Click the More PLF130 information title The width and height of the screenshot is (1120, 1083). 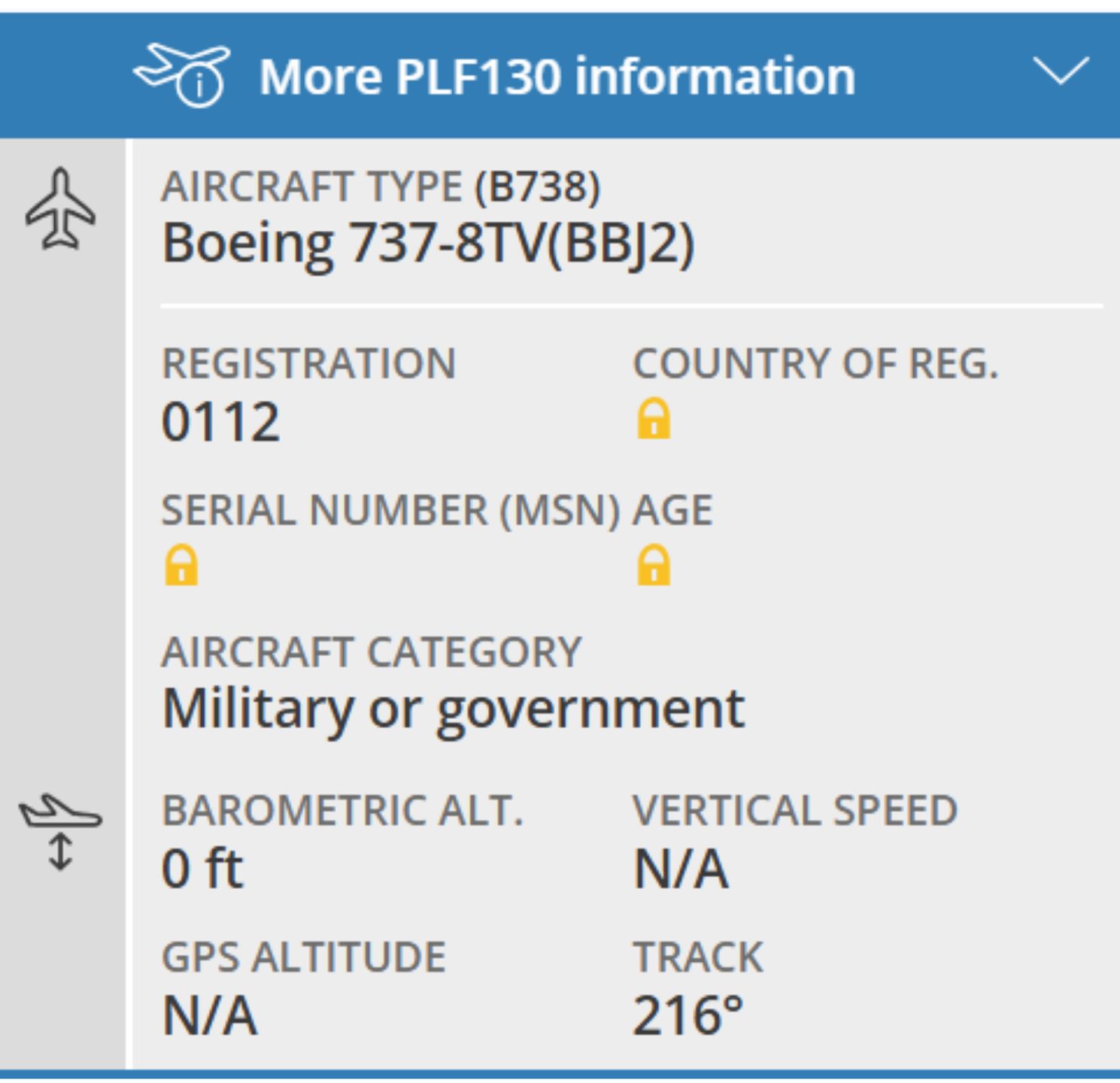point(557,77)
